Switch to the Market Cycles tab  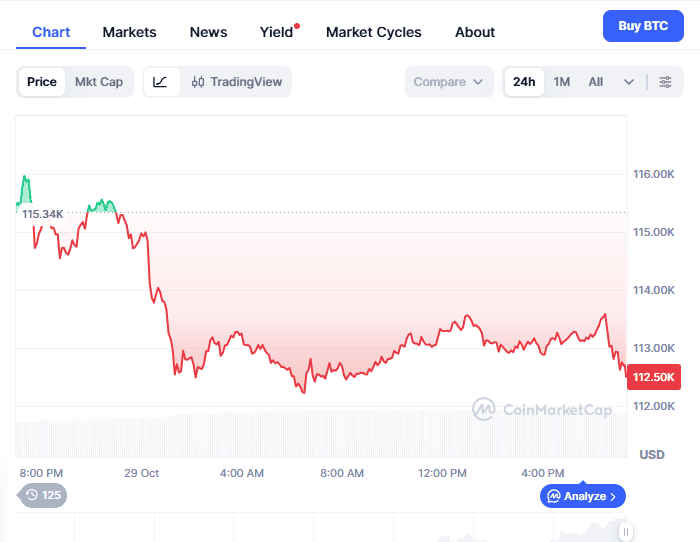(x=373, y=32)
